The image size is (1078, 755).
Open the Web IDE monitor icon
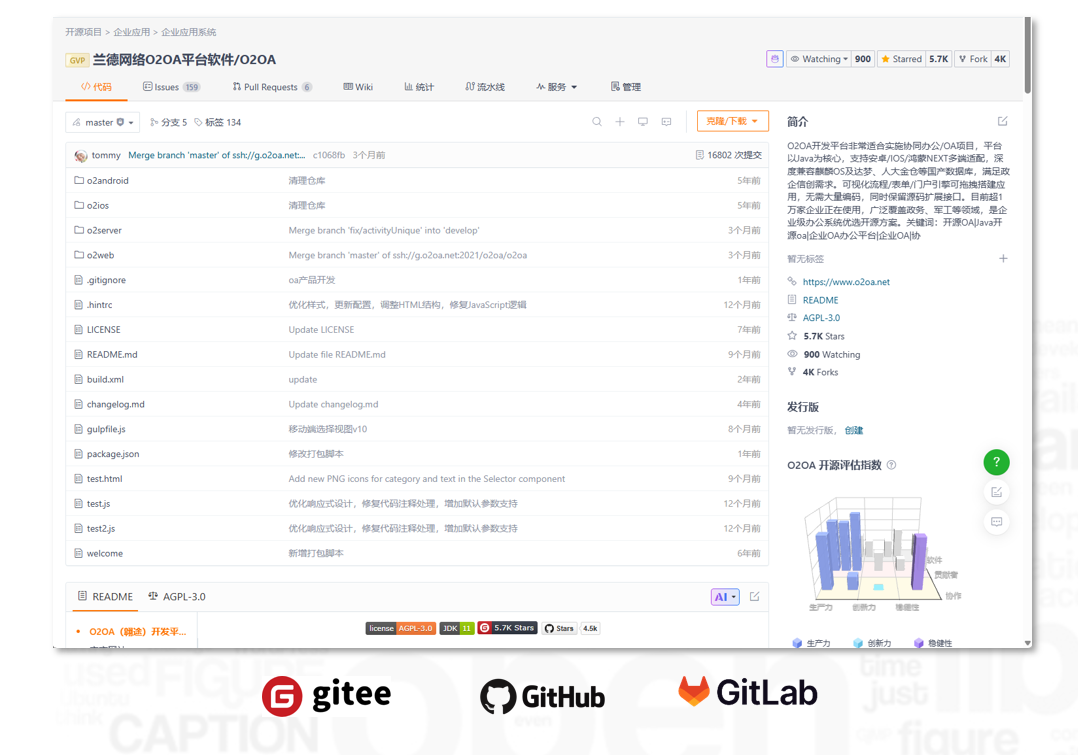[x=643, y=122]
